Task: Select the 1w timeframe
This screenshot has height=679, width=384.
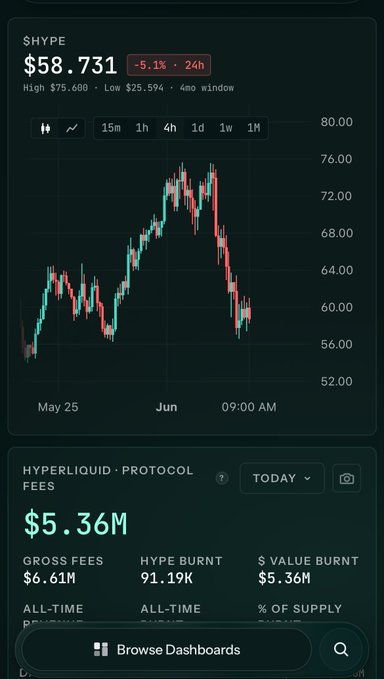Action: point(226,128)
